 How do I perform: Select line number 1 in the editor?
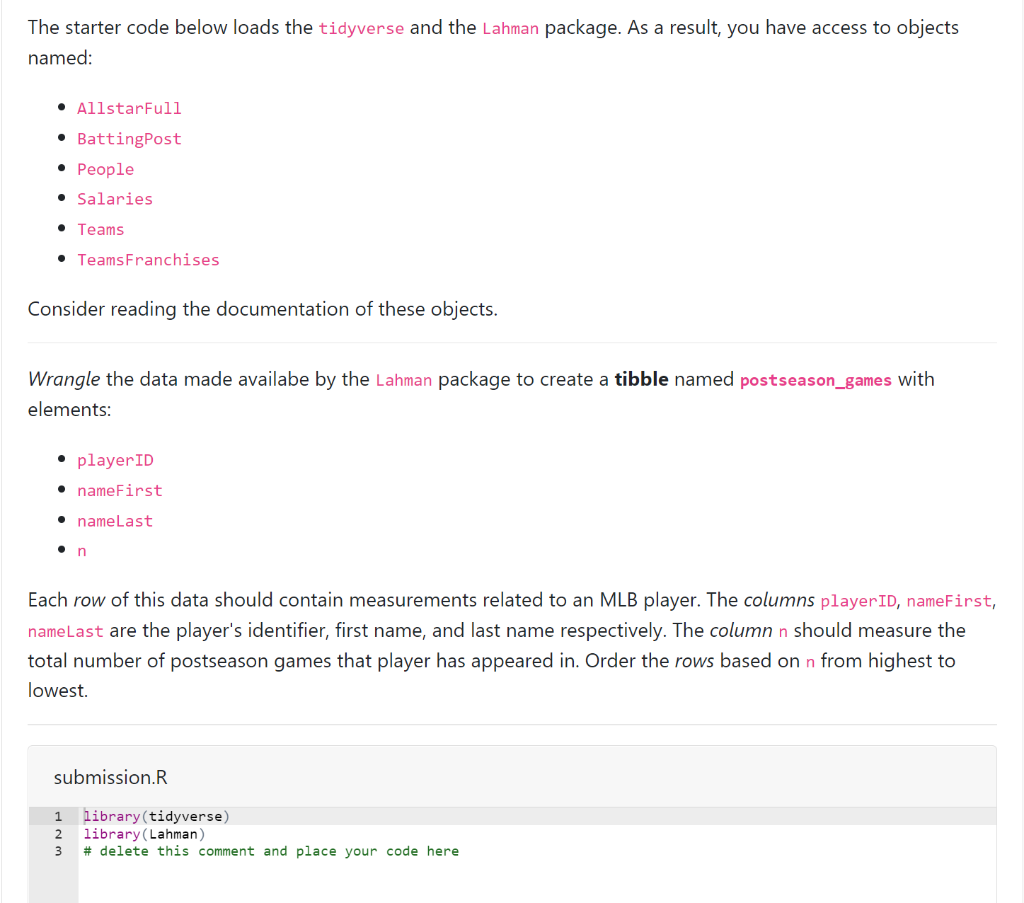click(x=58, y=816)
